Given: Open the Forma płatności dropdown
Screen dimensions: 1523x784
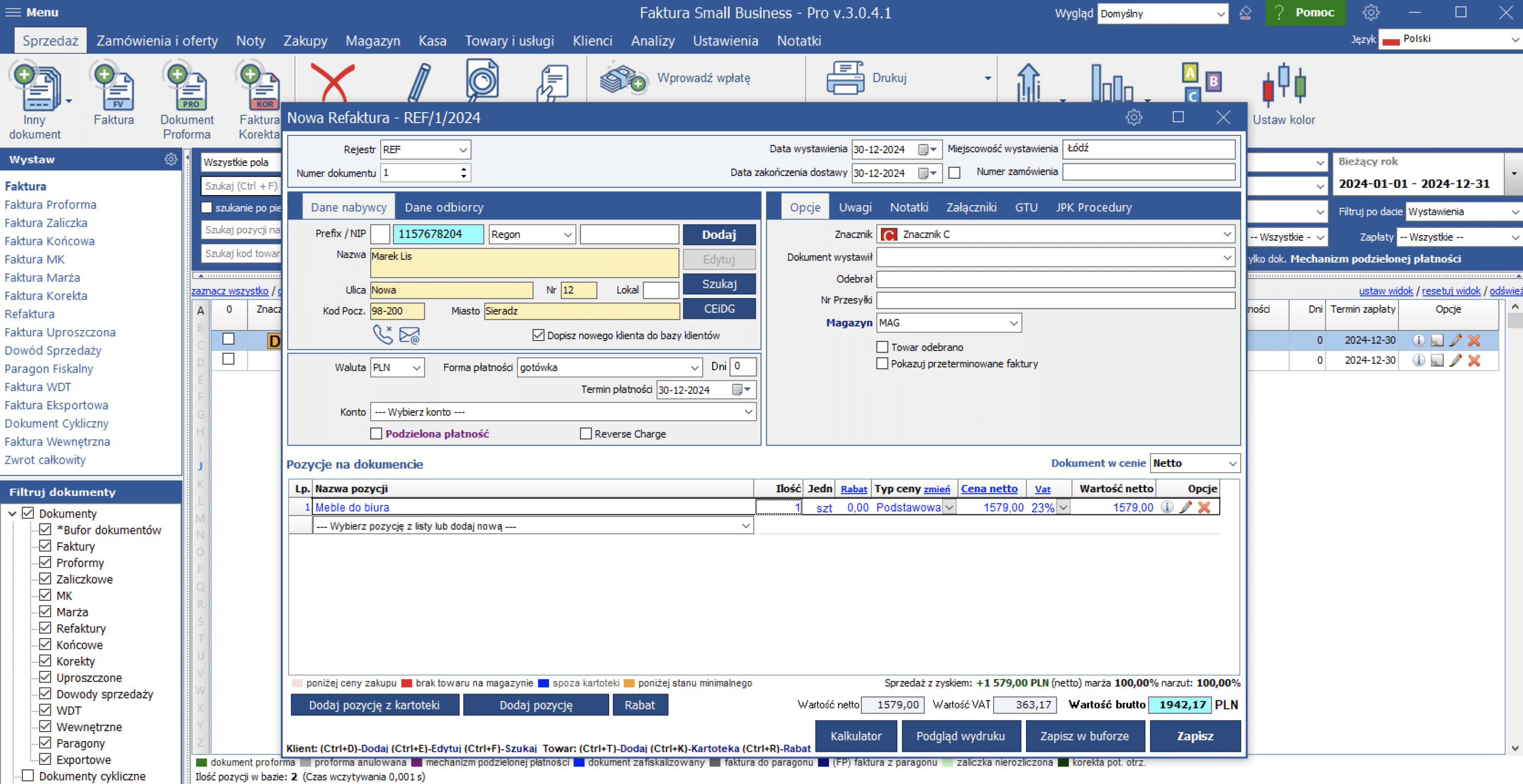Looking at the screenshot, I should (x=610, y=368).
